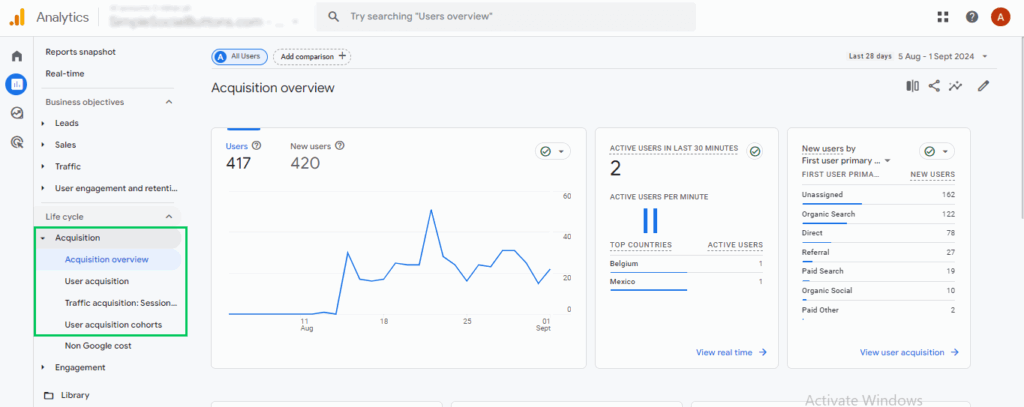Select the Users metric tab

[x=244, y=157]
